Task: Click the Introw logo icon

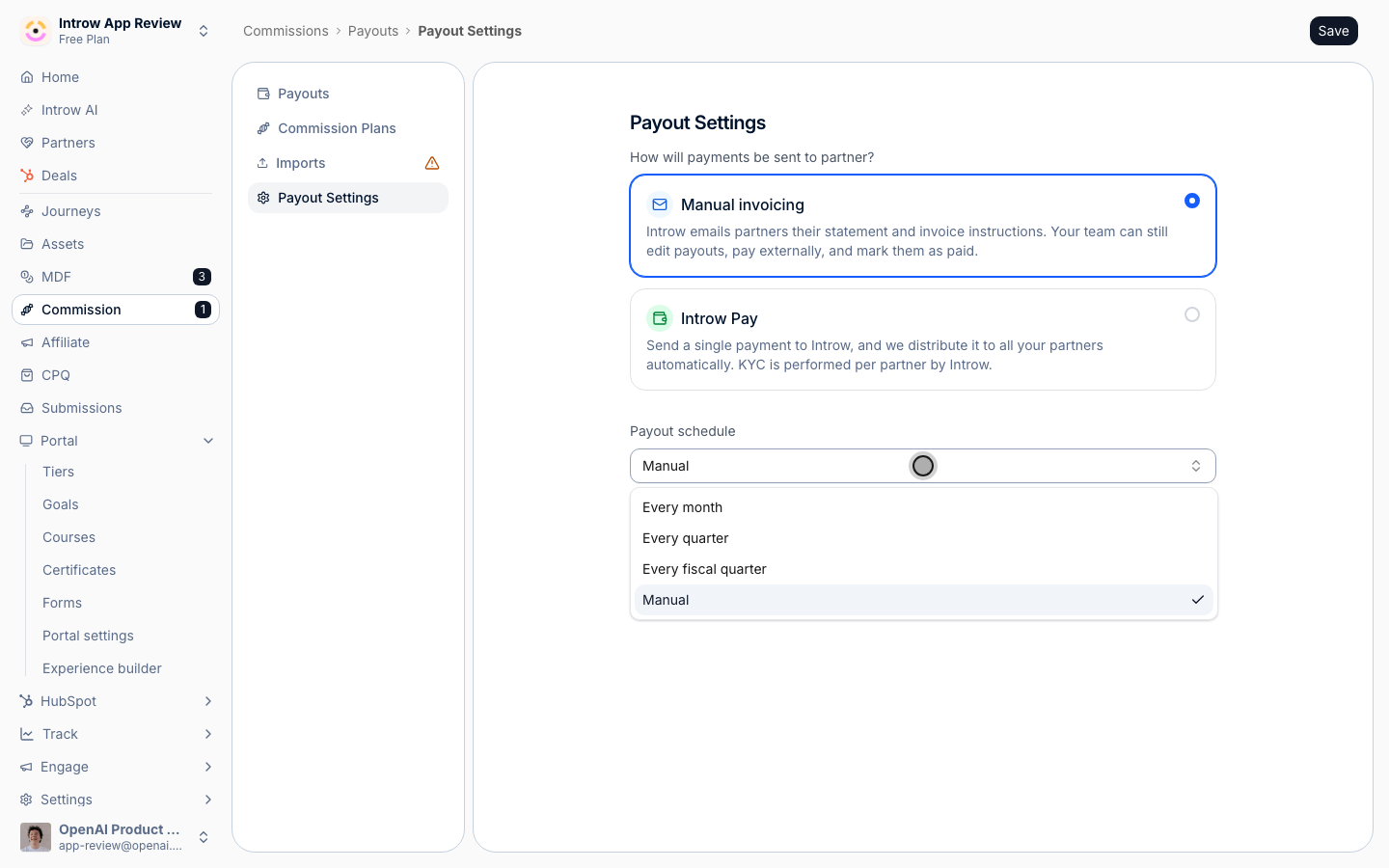Action: [36, 31]
